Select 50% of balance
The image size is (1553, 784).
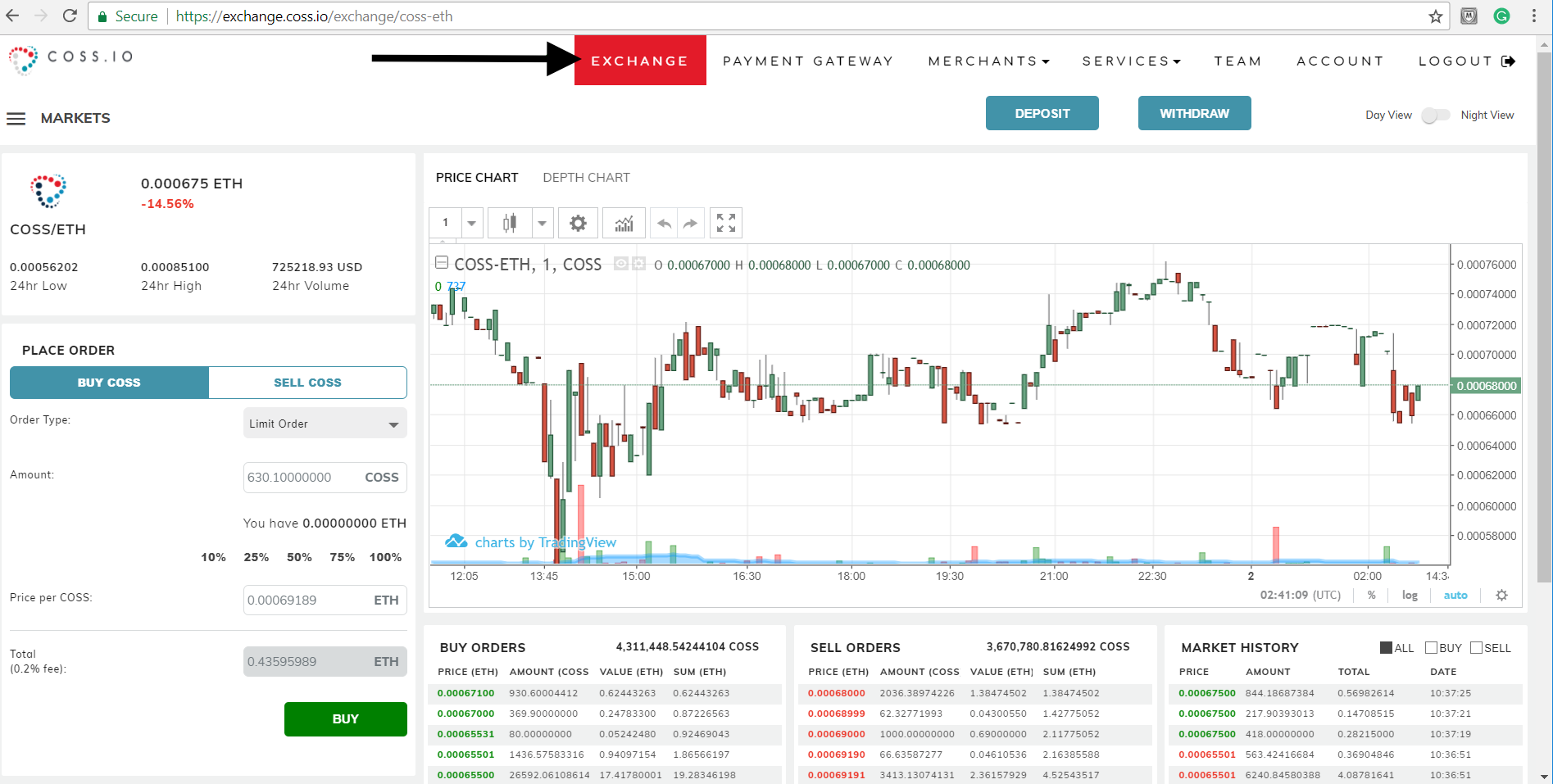pos(299,558)
